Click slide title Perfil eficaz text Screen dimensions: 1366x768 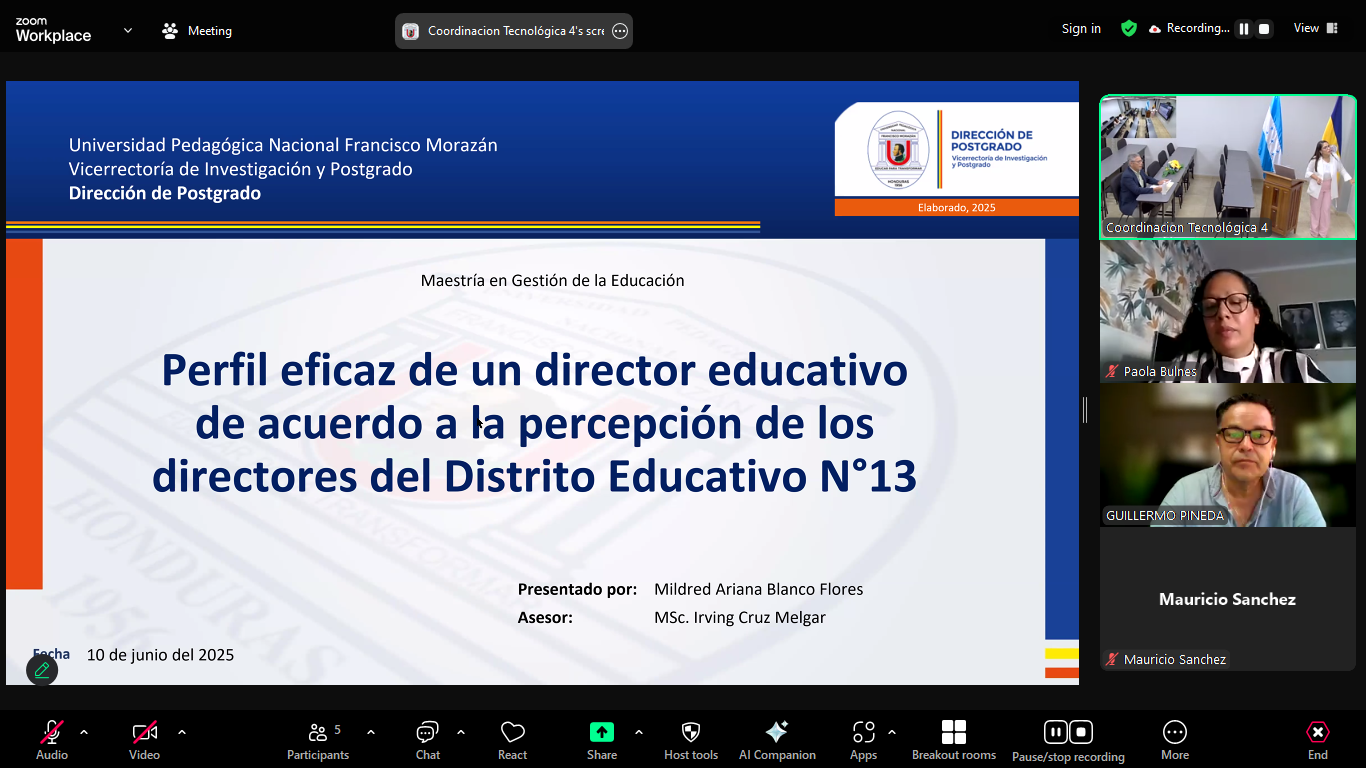534,424
